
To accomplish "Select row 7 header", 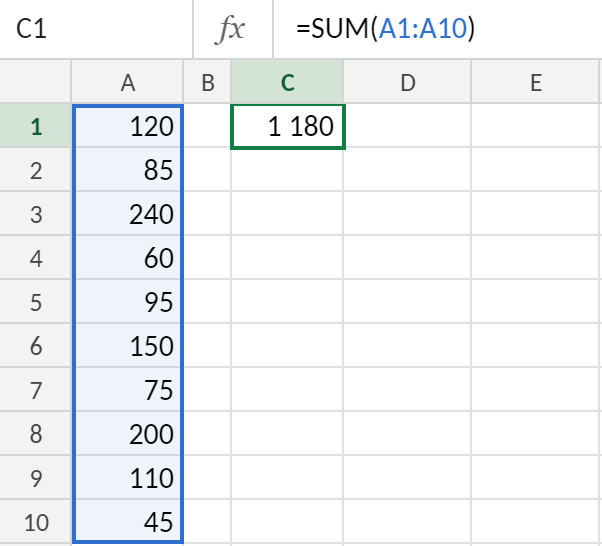I will [x=36, y=389].
